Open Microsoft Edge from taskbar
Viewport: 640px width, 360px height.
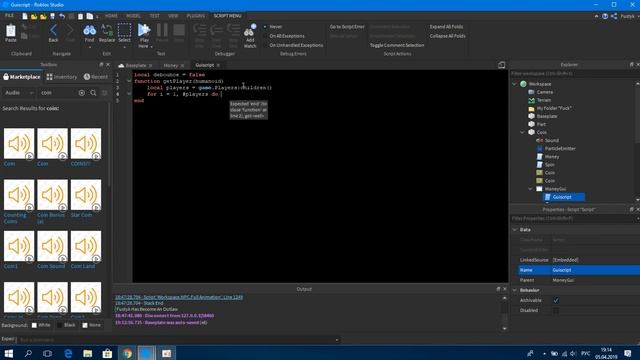click(x=68, y=353)
